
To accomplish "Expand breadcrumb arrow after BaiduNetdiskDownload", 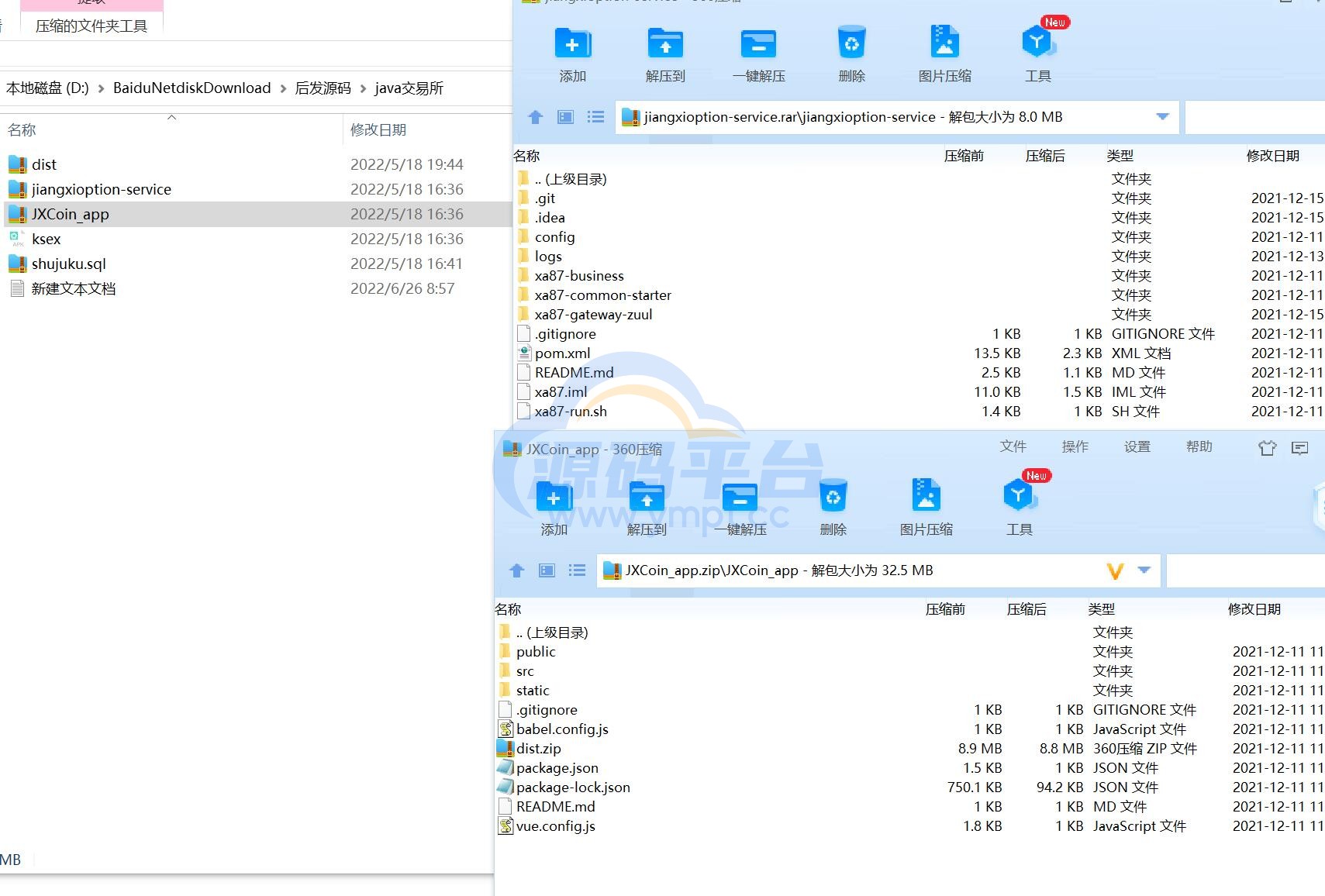I will [283, 88].
